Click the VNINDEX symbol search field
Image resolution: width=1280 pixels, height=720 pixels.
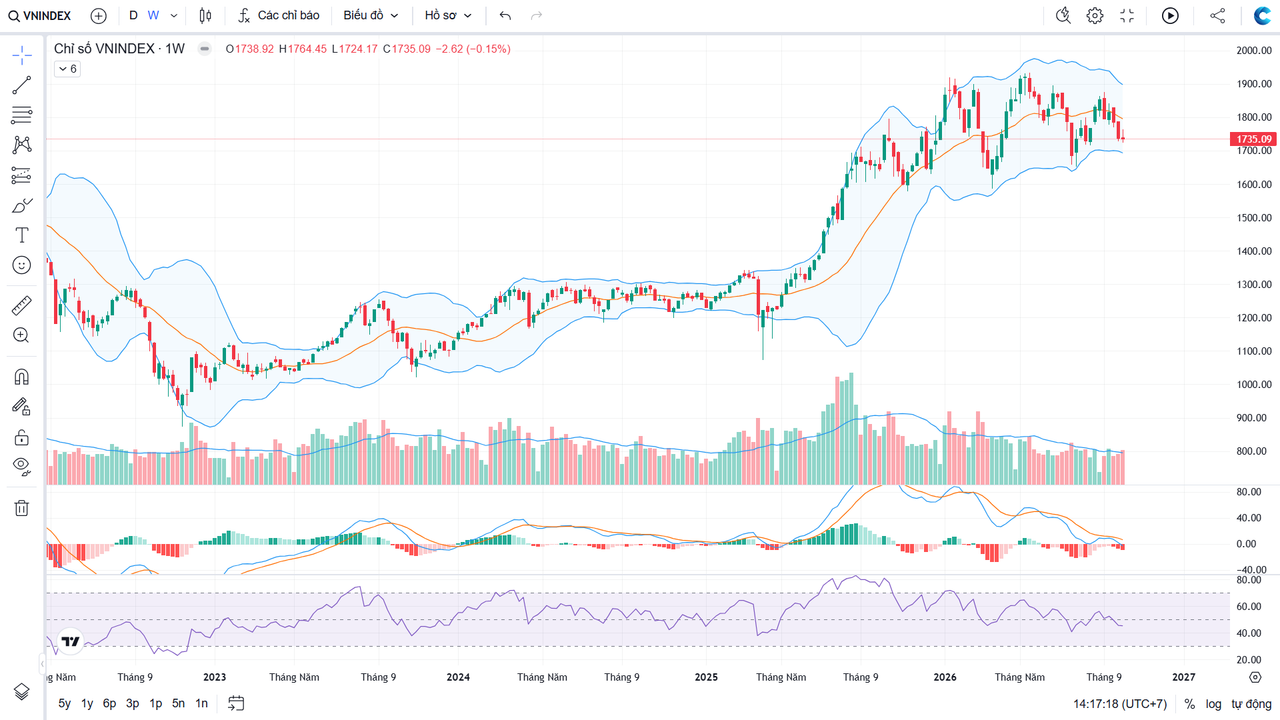click(40, 16)
